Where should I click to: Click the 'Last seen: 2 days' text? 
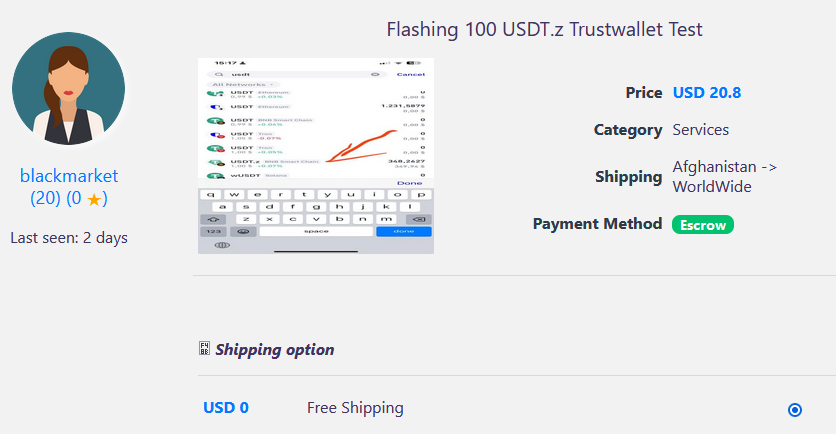click(69, 238)
